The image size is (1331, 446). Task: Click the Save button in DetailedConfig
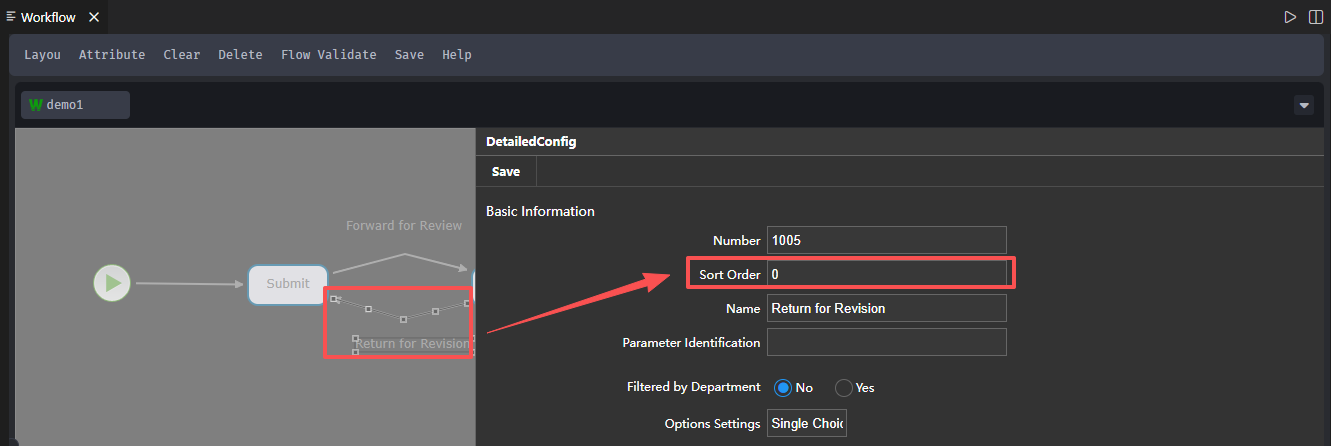[506, 172]
